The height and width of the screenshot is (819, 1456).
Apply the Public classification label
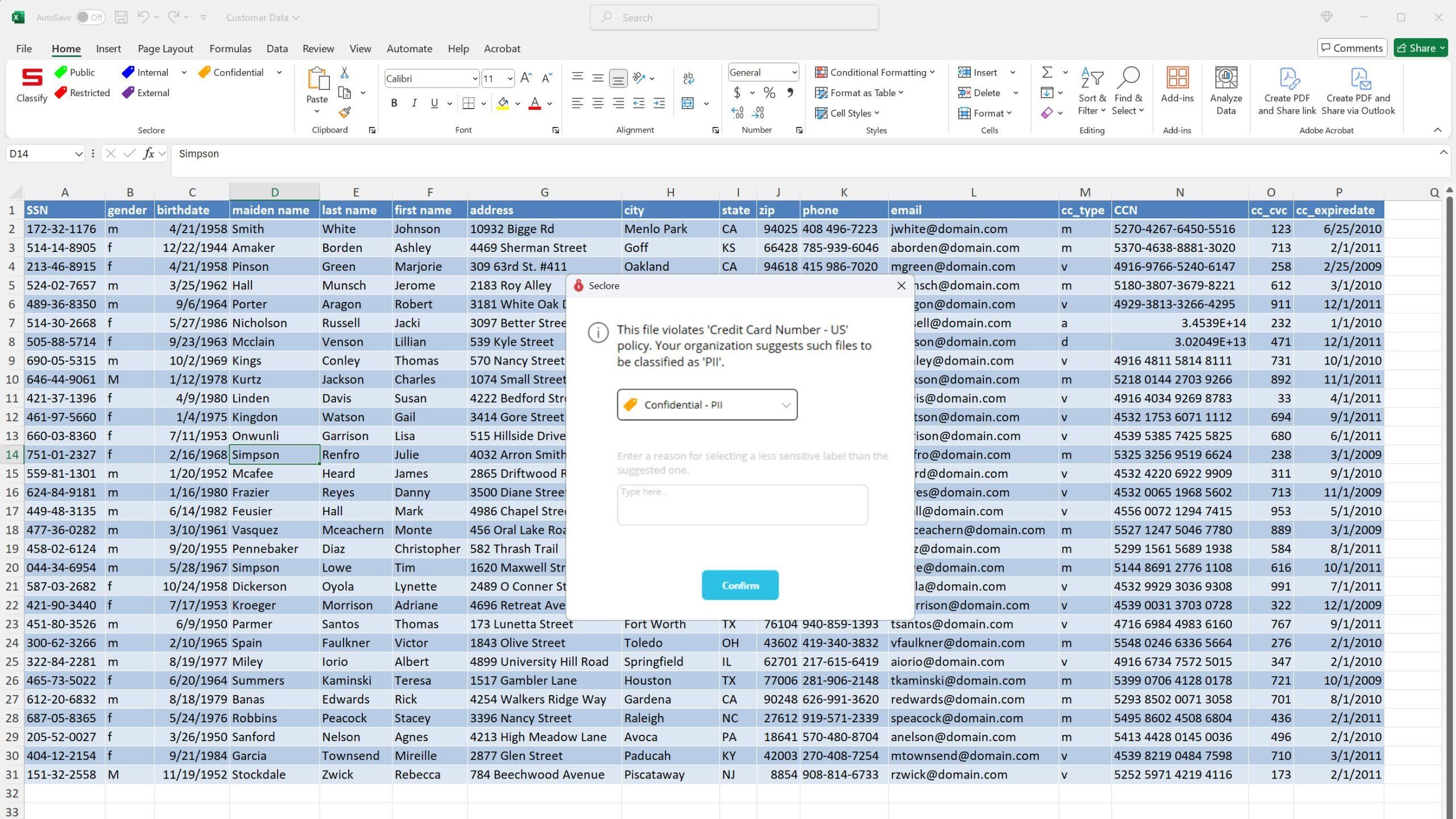tap(75, 72)
